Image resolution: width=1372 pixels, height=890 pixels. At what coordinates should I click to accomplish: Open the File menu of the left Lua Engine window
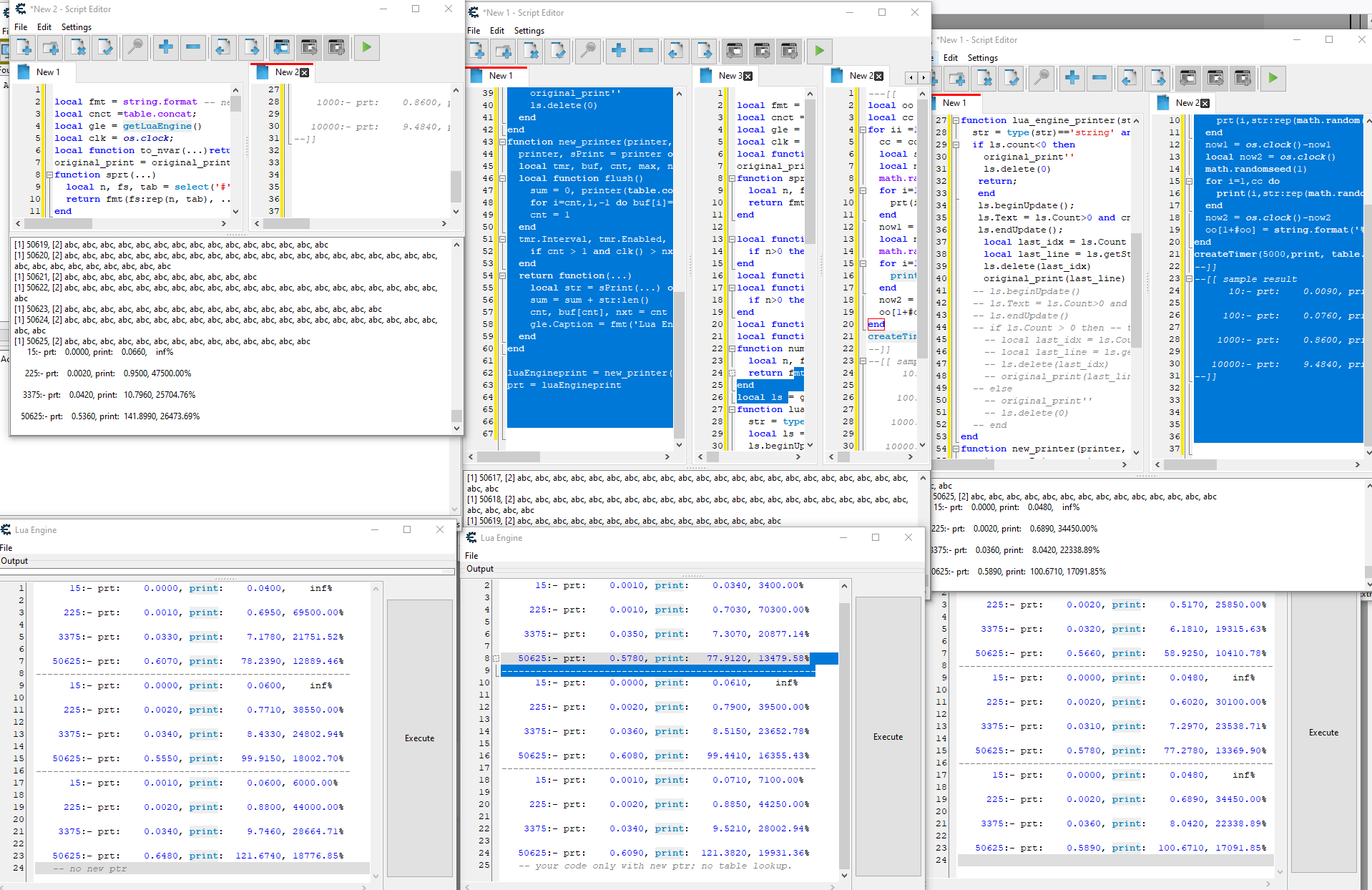click(6, 548)
